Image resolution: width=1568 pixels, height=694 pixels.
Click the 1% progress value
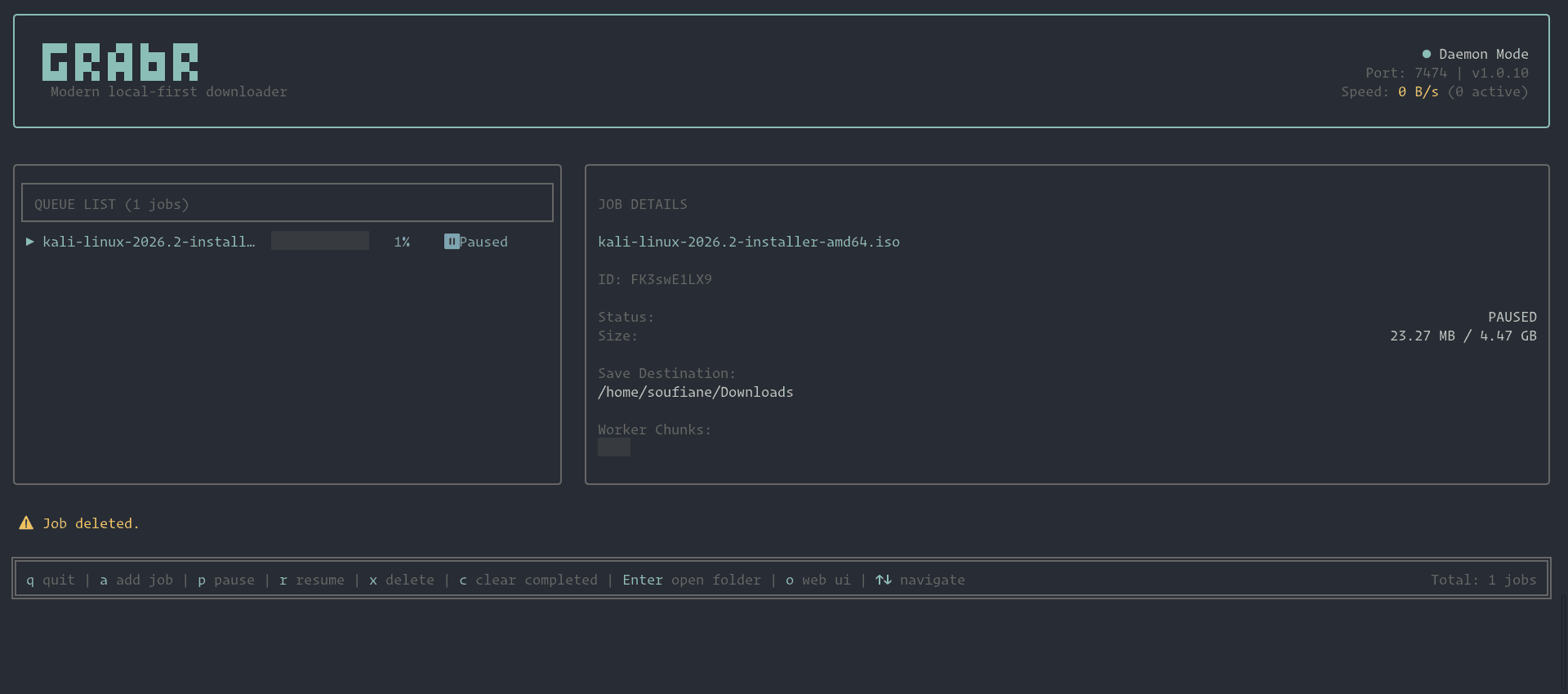click(x=402, y=242)
